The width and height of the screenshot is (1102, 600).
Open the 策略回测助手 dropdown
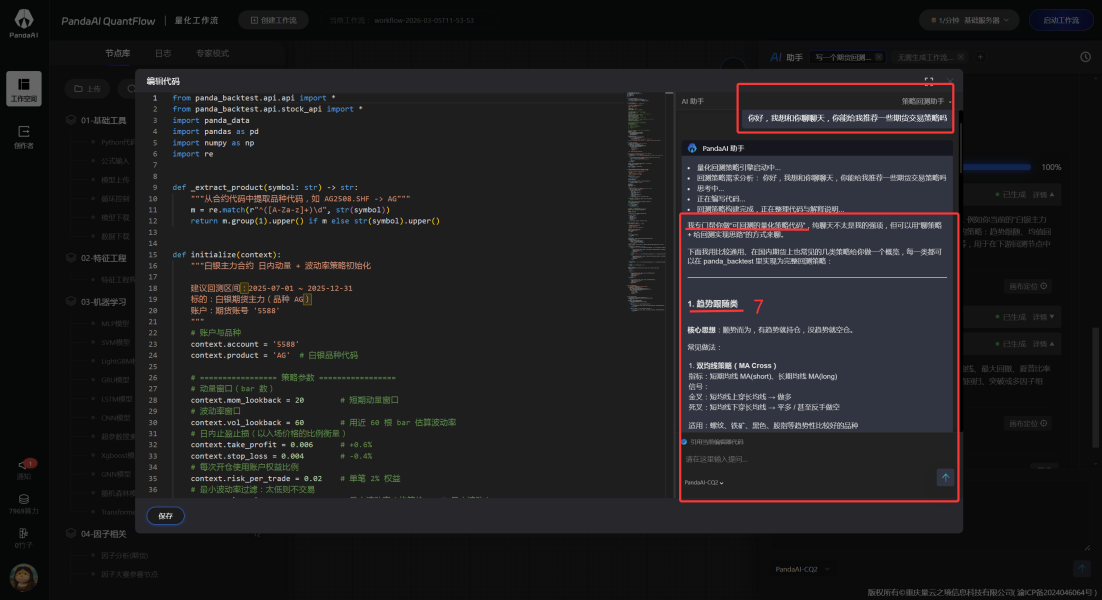pos(926,101)
